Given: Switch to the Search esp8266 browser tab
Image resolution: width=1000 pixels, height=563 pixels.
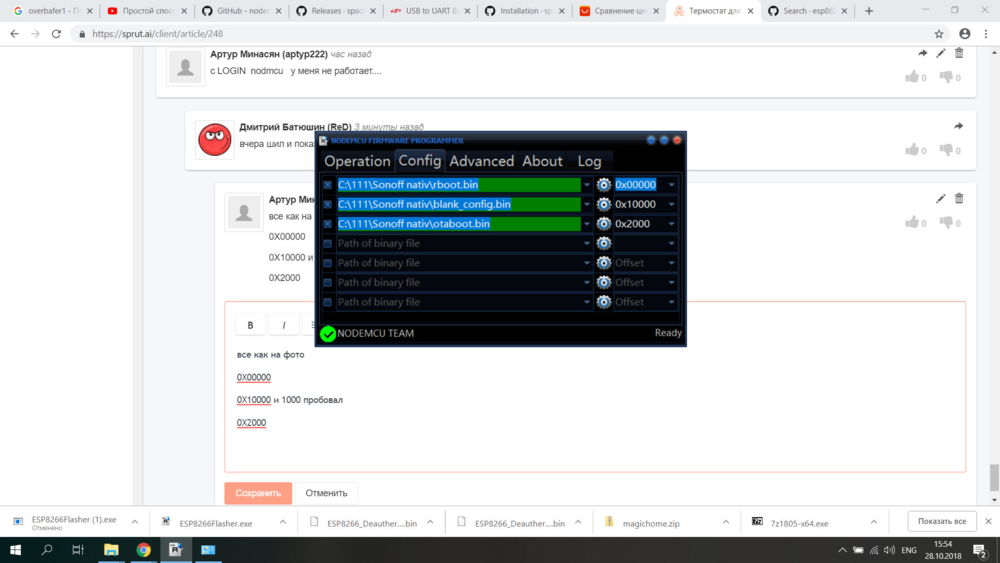Looking at the screenshot, I should [x=808, y=11].
